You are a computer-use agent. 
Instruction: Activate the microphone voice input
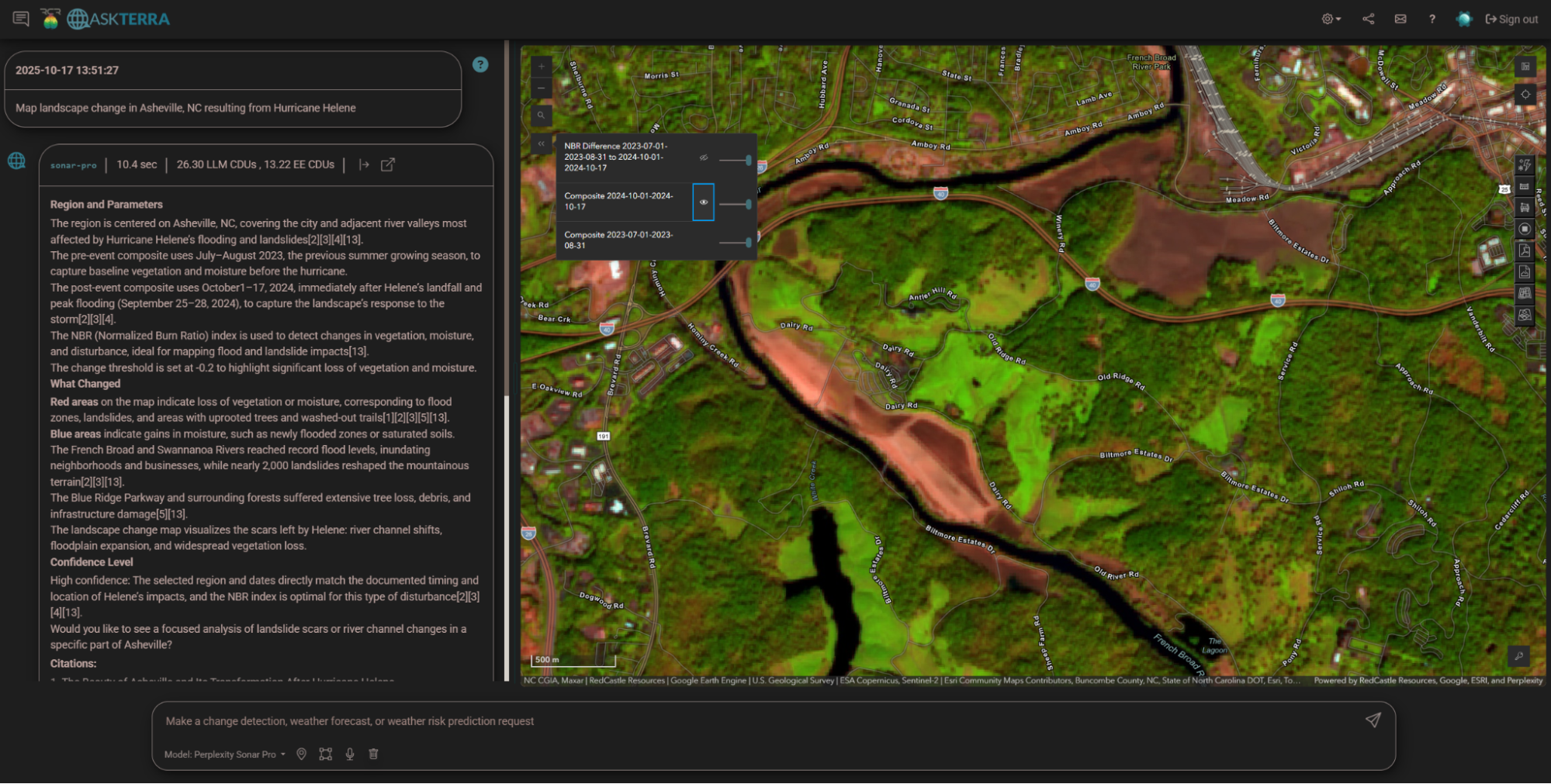click(x=350, y=754)
